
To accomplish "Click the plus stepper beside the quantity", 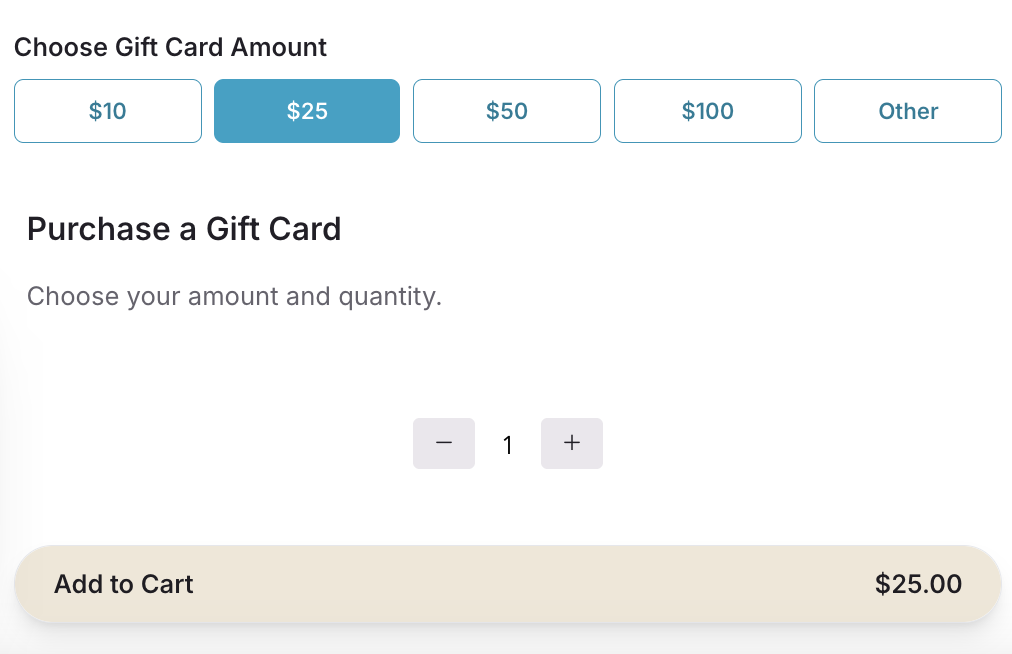I will (571, 443).
